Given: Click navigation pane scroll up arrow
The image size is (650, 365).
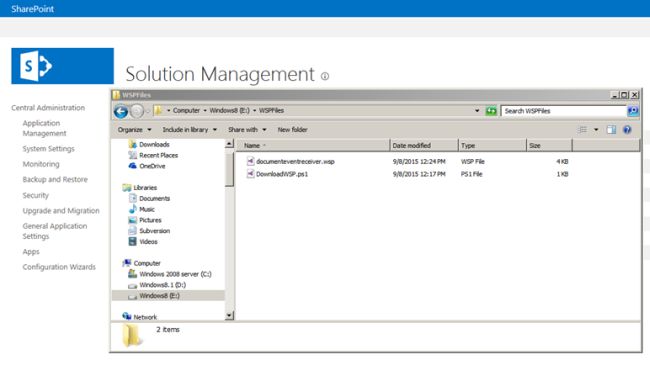Looking at the screenshot, I should [x=229, y=144].
